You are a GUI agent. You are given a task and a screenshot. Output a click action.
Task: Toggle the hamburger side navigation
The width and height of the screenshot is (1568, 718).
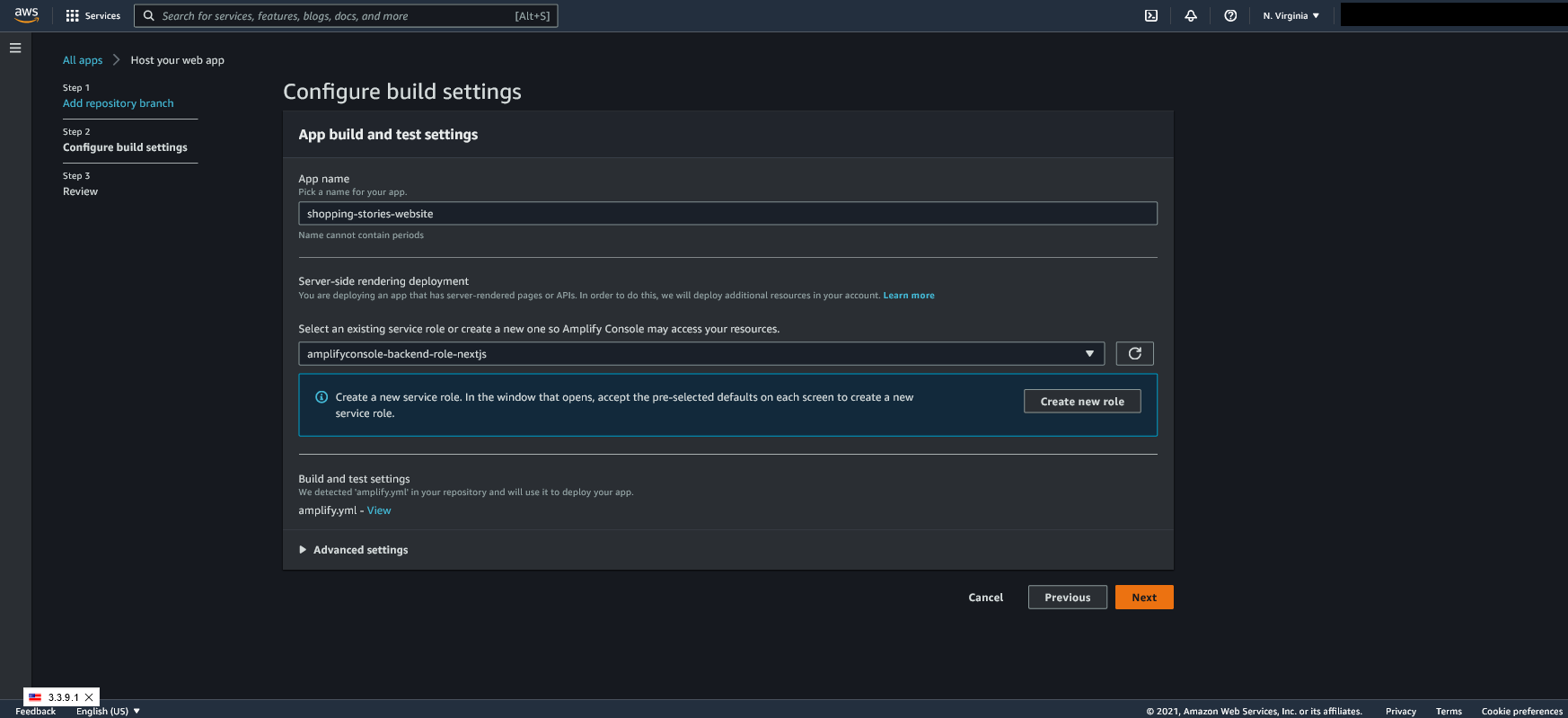[x=15, y=48]
